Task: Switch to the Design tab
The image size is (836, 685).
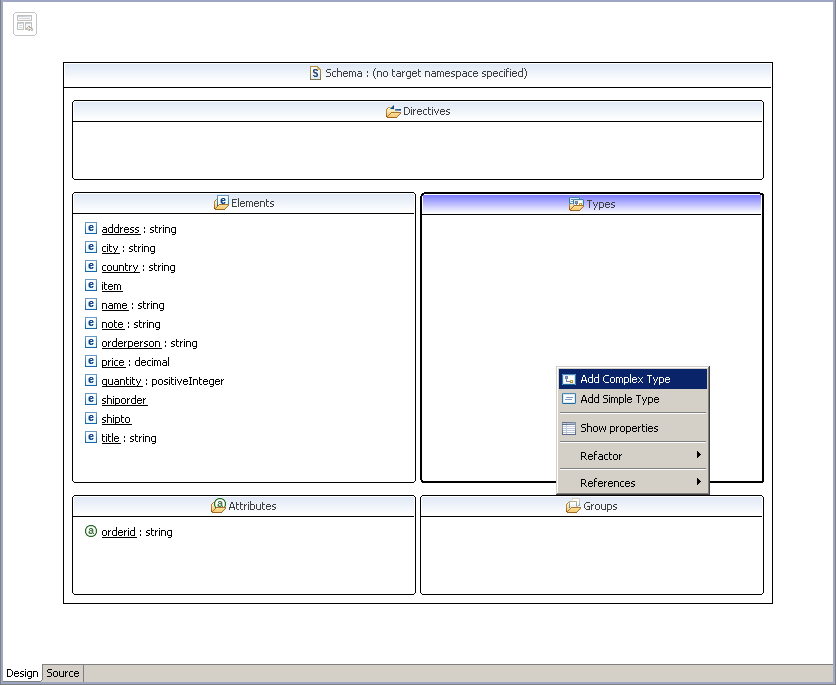Action: 22,673
